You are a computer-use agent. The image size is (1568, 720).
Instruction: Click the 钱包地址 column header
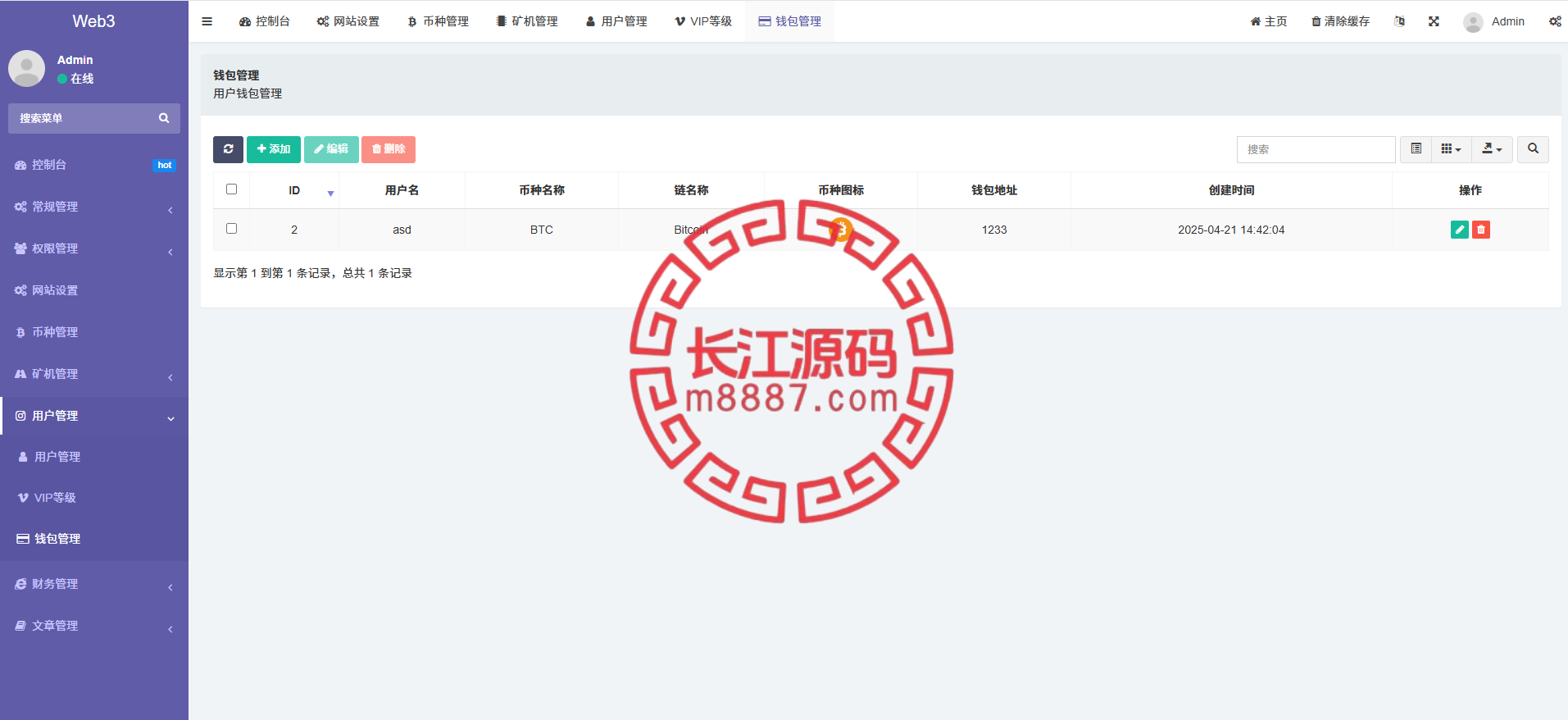pyautogui.click(x=994, y=190)
